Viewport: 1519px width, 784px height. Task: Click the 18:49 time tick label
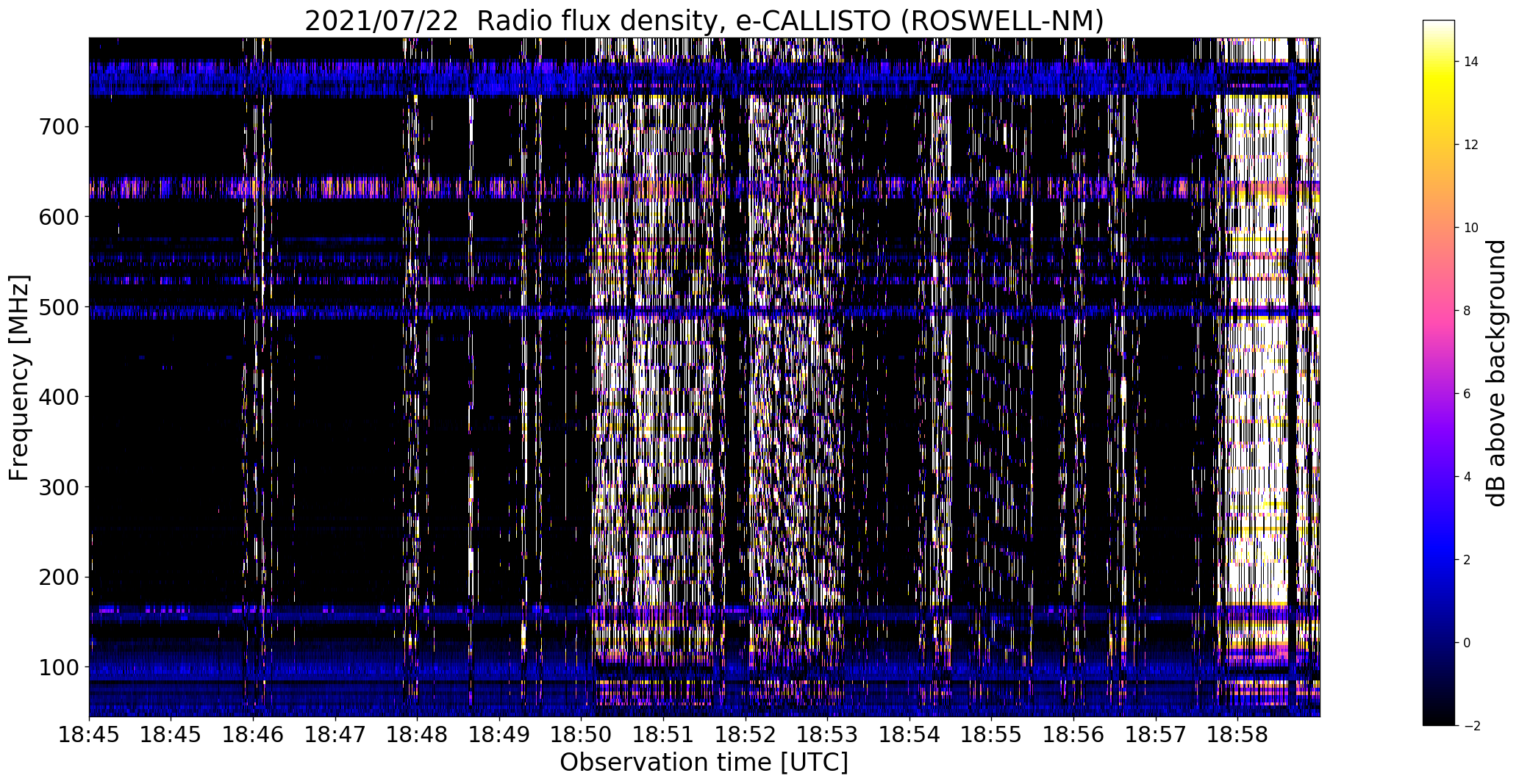(499, 735)
